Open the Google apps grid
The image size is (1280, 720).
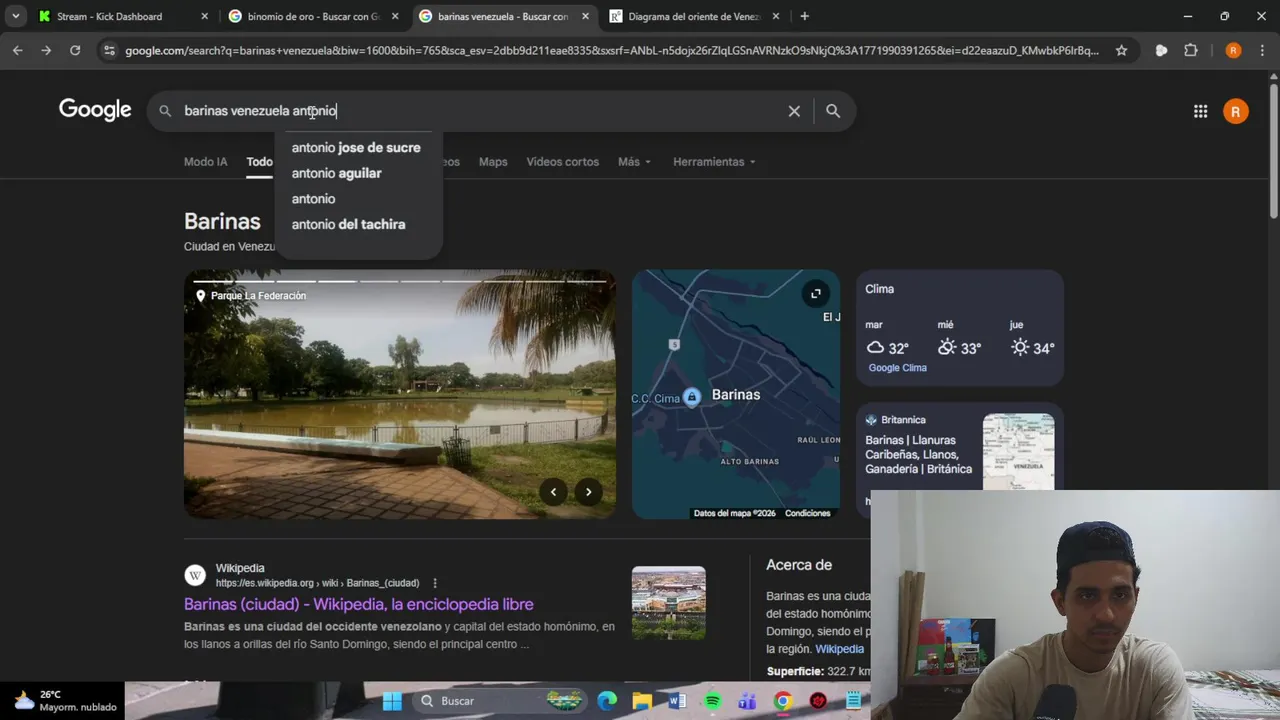coord(1200,111)
